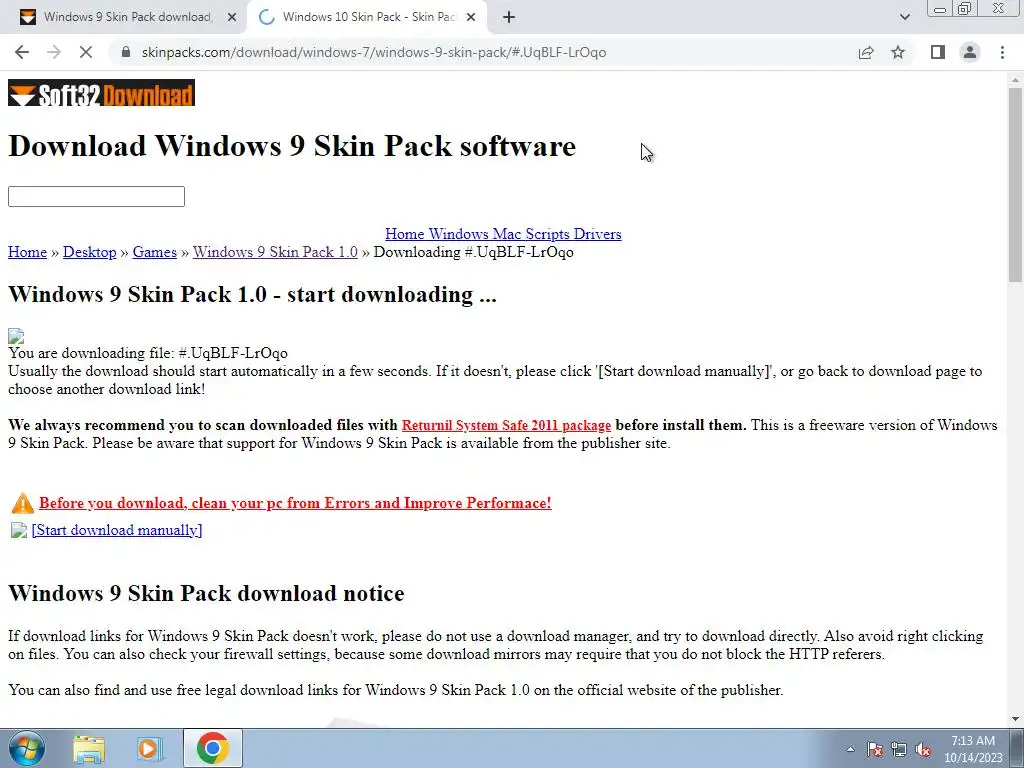
Task: Switch to the Windows 10 Skin Pack tab
Action: (368, 18)
